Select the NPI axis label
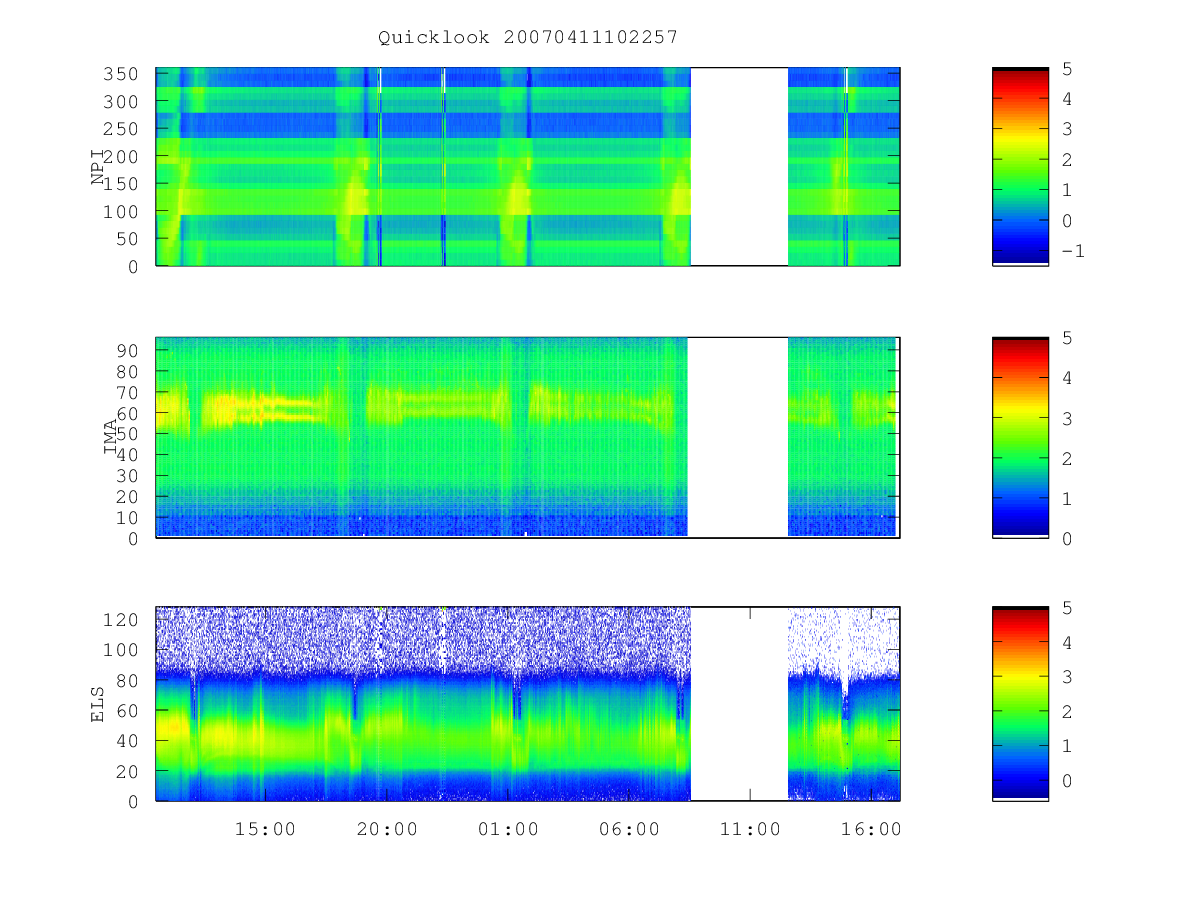Viewport: 1200px width, 900px height. pyautogui.click(x=99, y=167)
